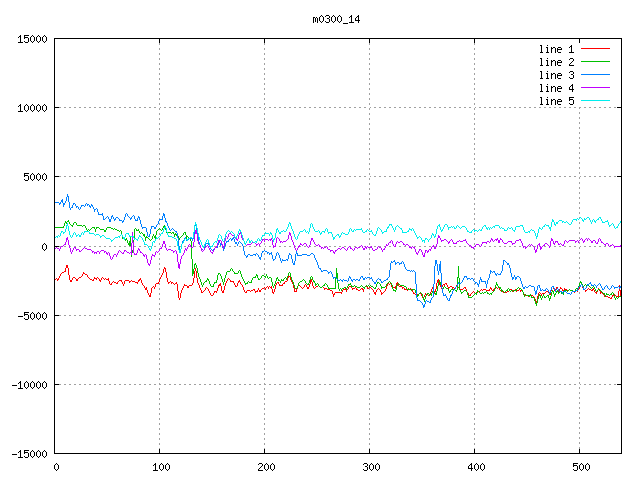Choose the "line 5" legend label

tap(556, 101)
